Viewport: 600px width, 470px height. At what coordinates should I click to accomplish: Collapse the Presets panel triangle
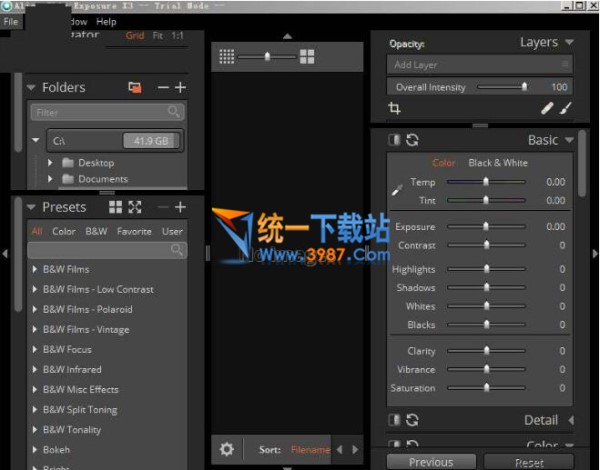click(31, 207)
